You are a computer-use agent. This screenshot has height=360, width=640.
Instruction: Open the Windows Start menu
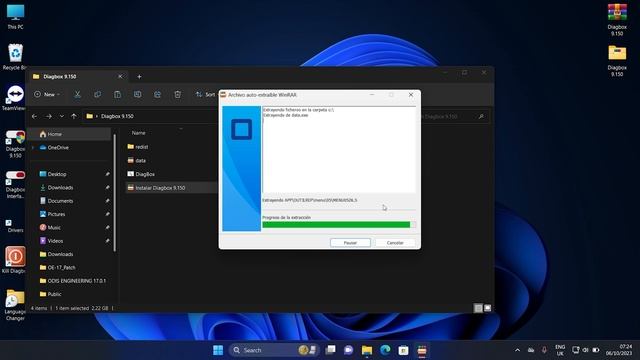(218, 350)
